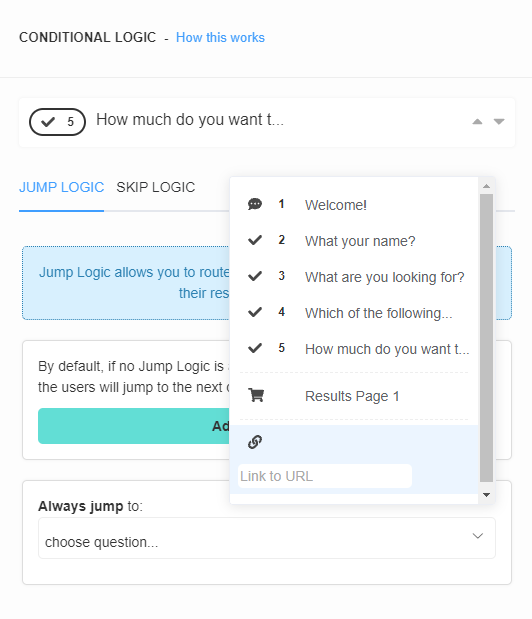Click the teal Add button
Screen dimensions: 532x619
point(134,426)
